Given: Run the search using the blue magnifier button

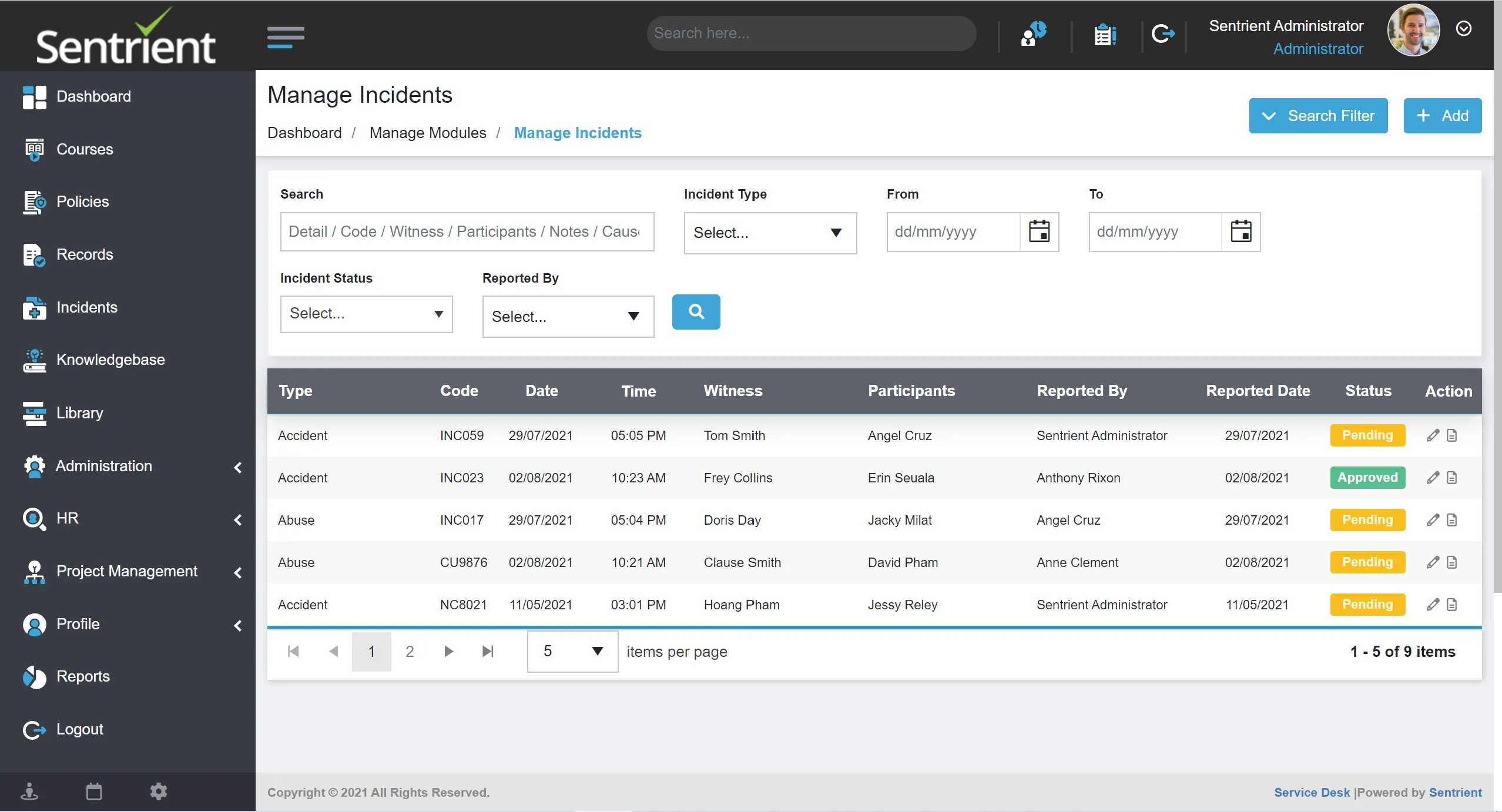Looking at the screenshot, I should (x=695, y=312).
